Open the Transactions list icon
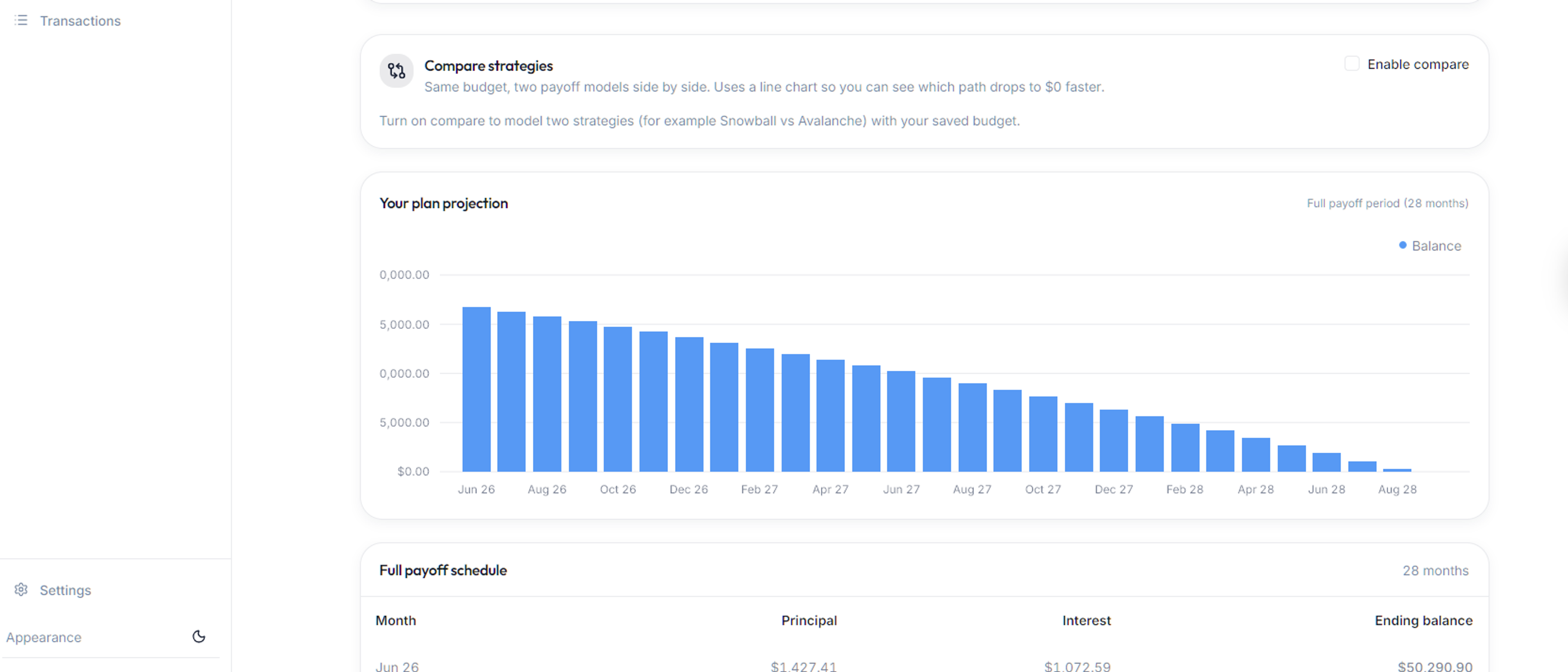This screenshot has height=672, width=1568. click(21, 21)
